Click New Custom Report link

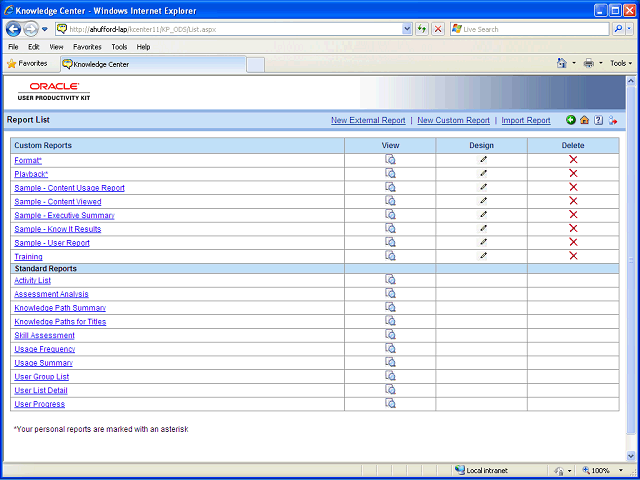coord(453,120)
